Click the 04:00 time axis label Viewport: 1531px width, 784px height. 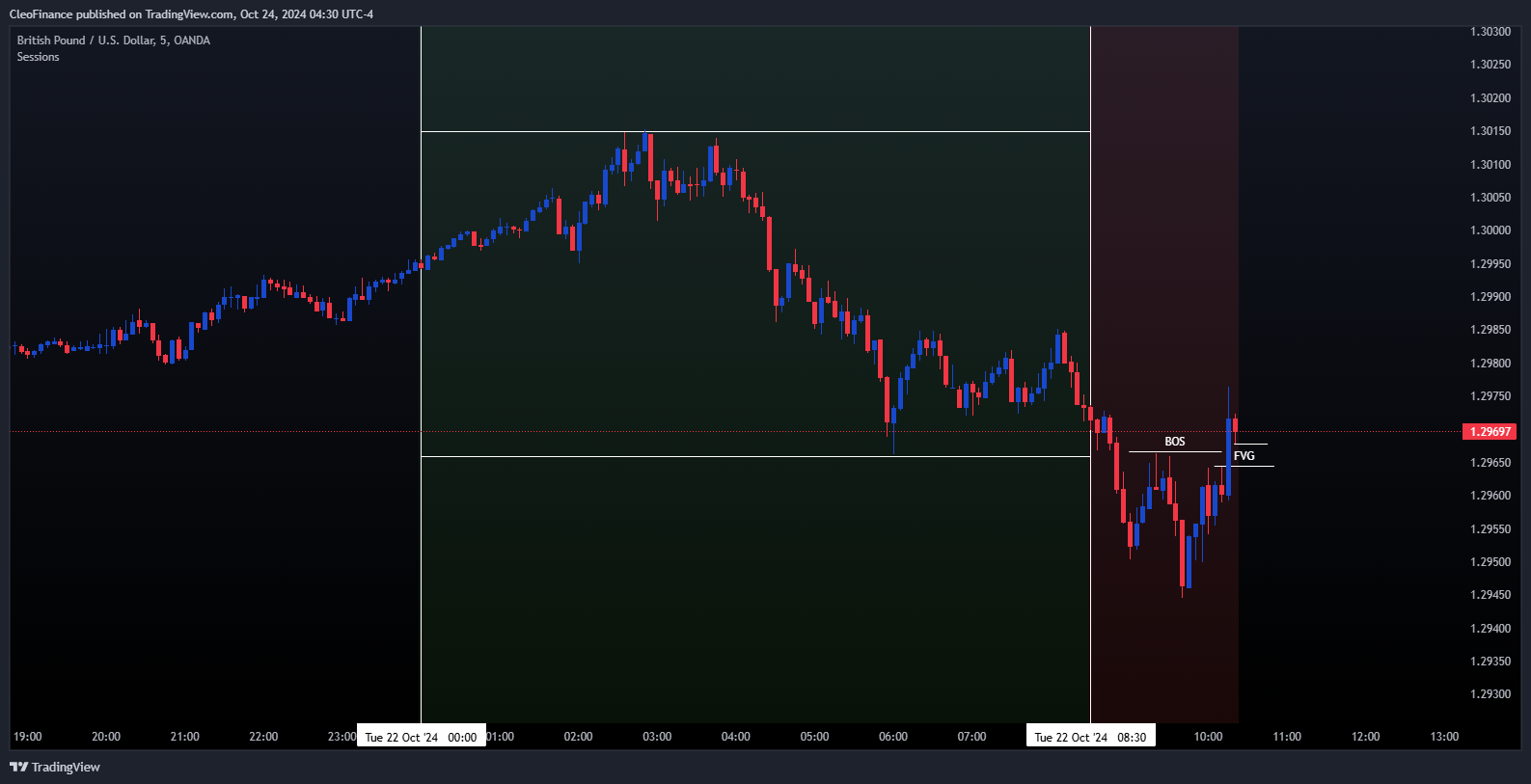point(736,737)
